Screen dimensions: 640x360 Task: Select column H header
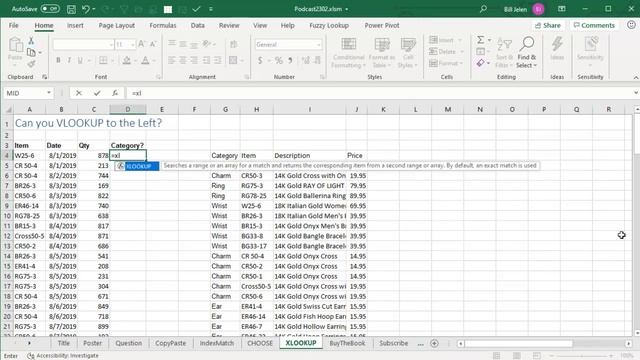pyautogui.click(x=256, y=109)
